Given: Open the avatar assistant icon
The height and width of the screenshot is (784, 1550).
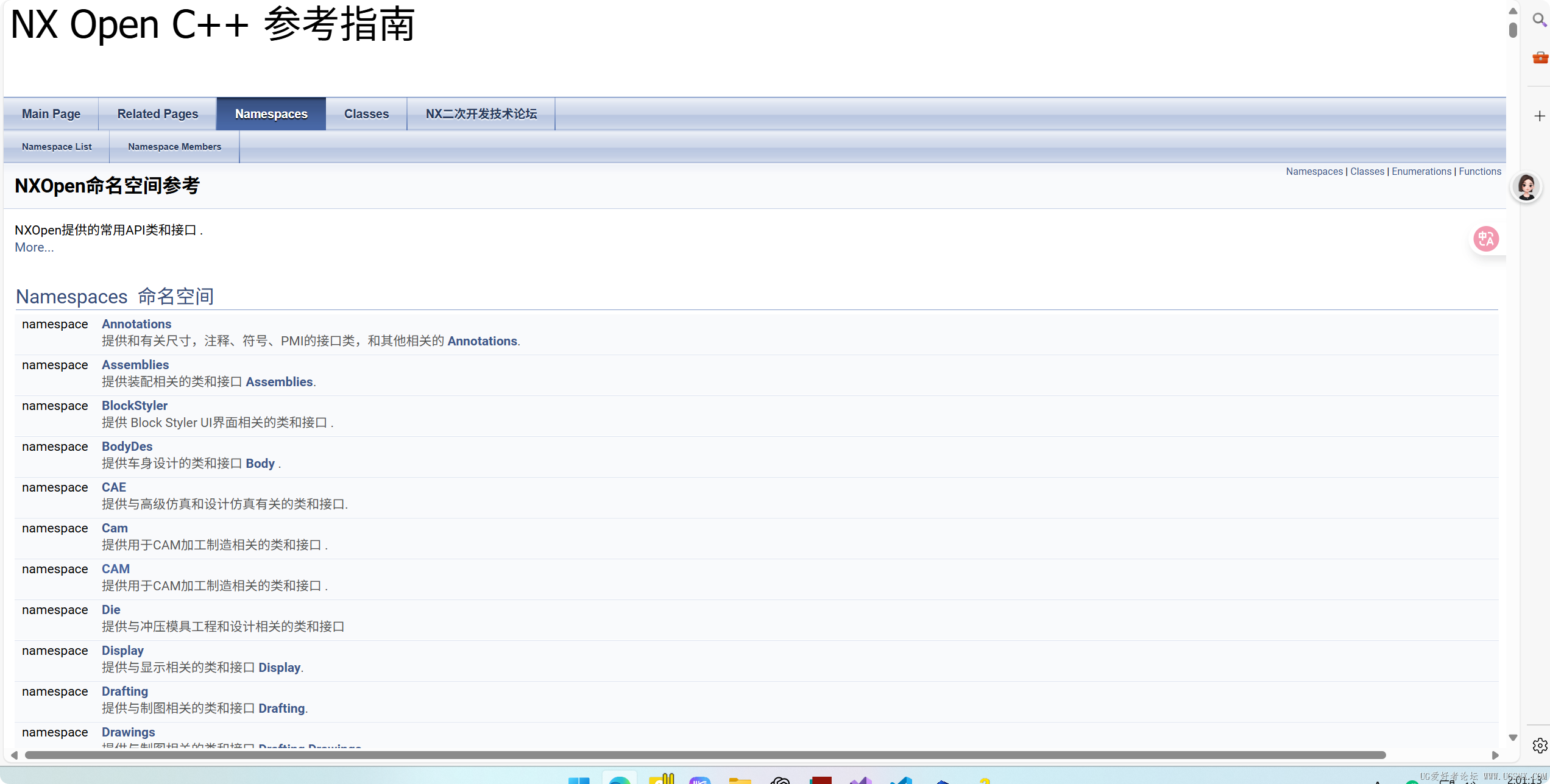Looking at the screenshot, I should pos(1526,187).
